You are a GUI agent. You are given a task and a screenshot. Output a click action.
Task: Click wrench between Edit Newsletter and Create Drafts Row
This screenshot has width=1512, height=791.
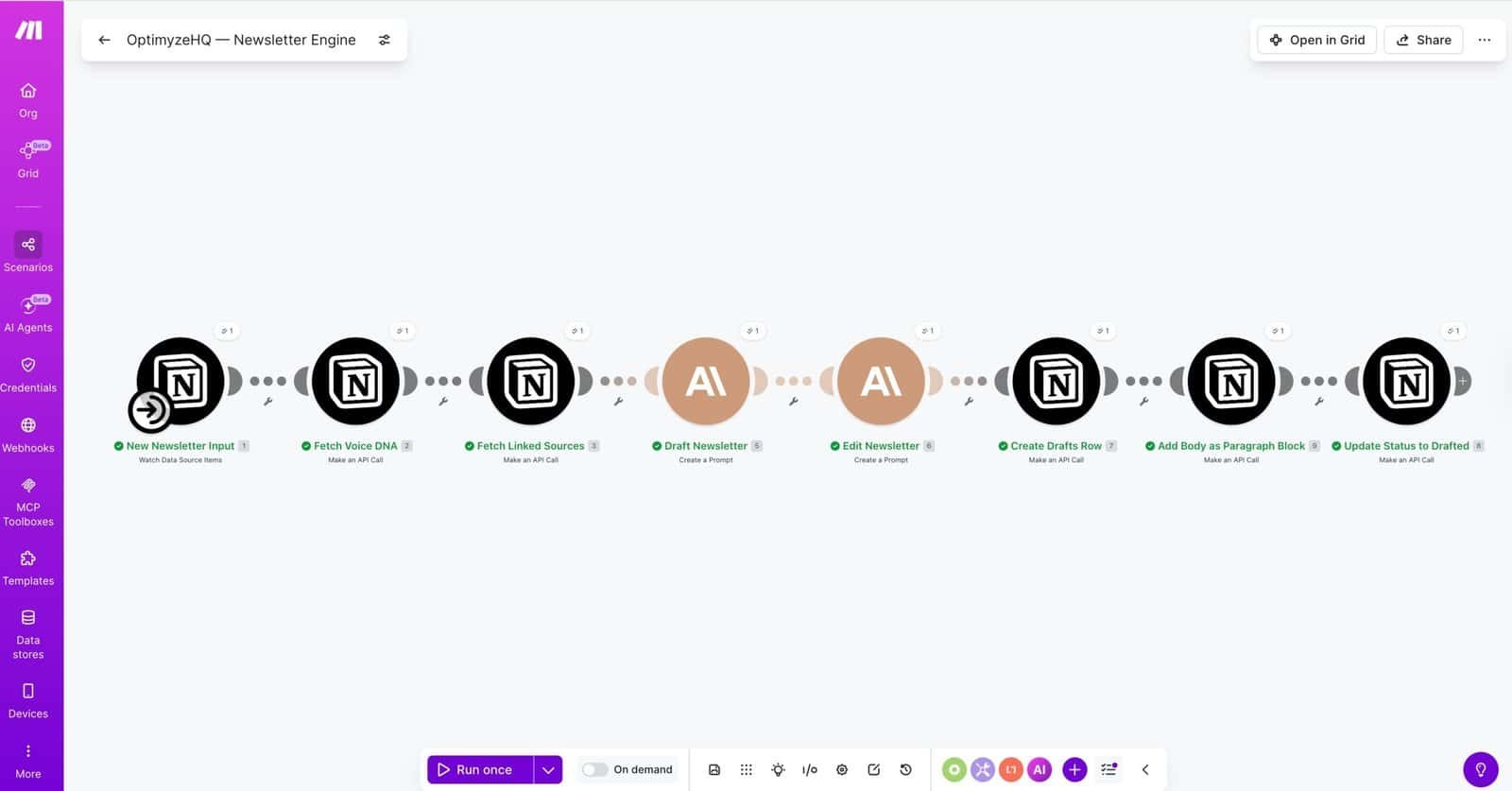click(x=969, y=402)
